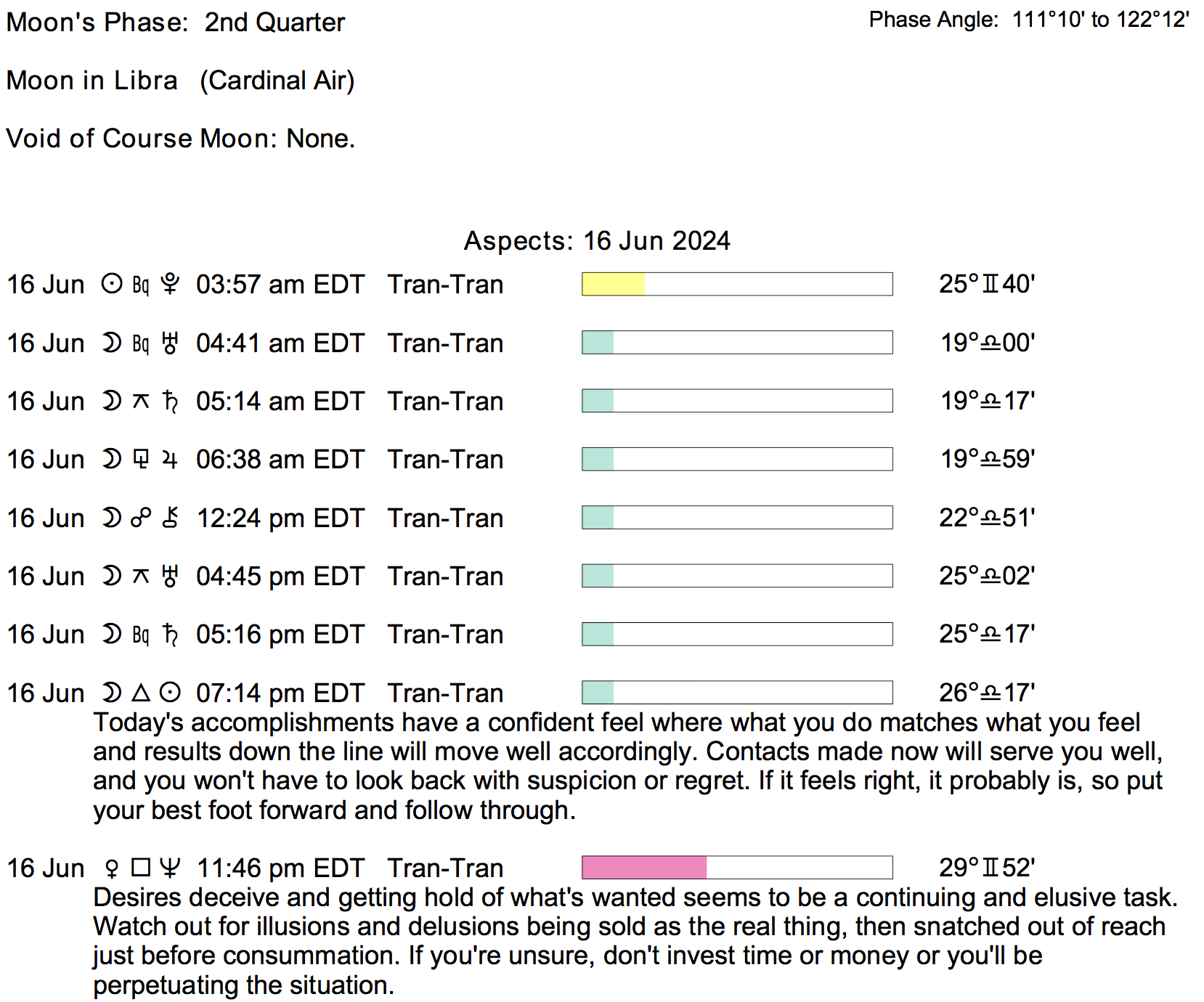Select the square aspect symbol at 11:46 pm
Screen dimensions: 1204x1002
pos(141,868)
